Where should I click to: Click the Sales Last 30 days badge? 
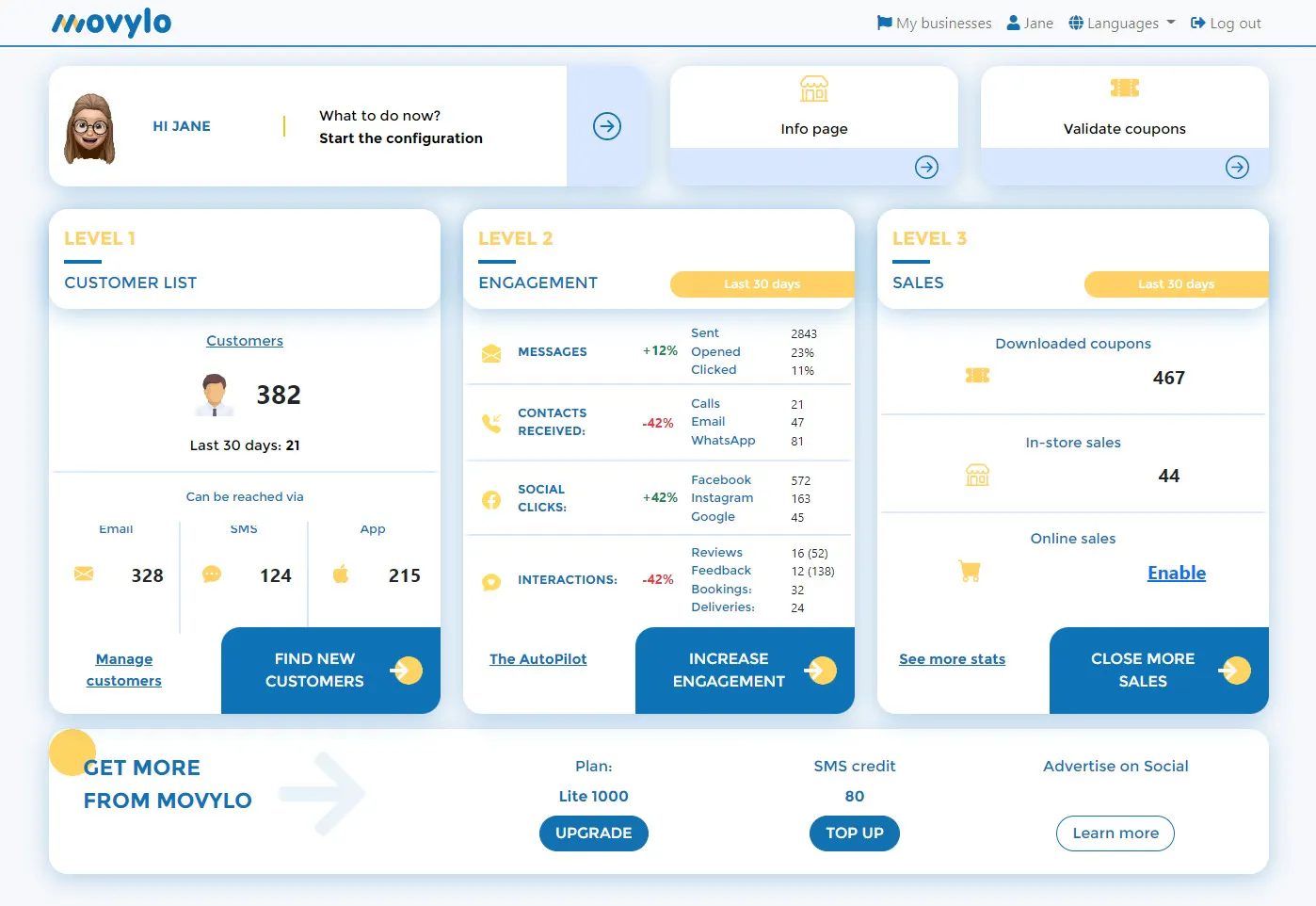coord(1177,284)
